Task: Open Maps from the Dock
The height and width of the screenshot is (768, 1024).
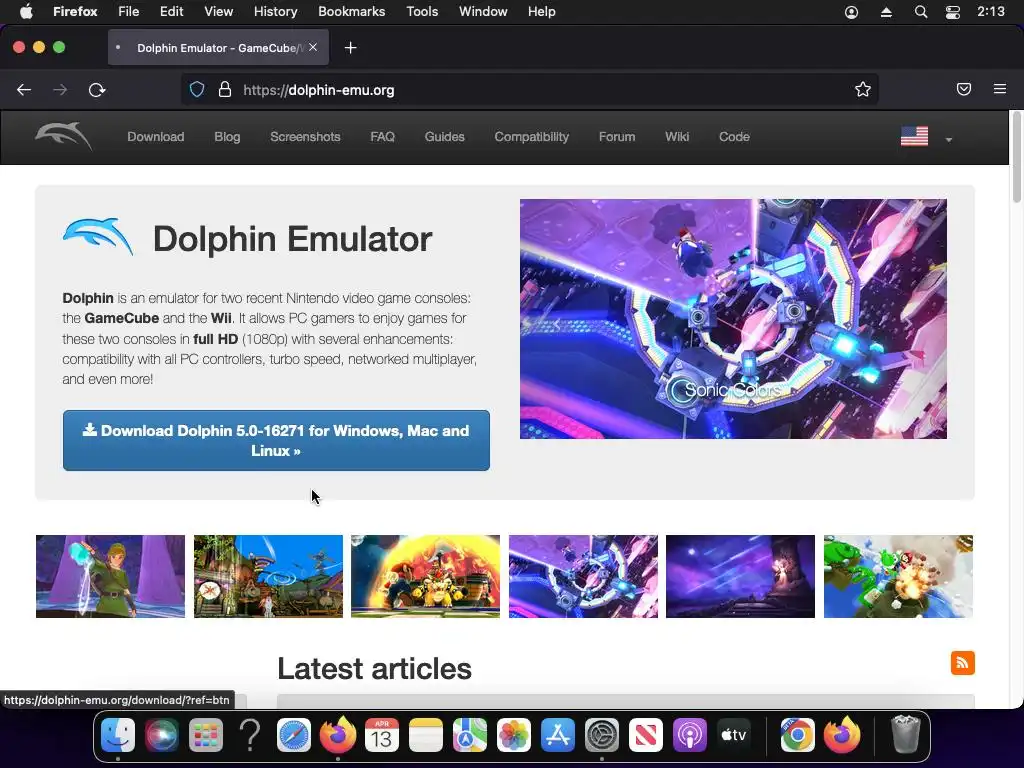Action: (x=470, y=735)
